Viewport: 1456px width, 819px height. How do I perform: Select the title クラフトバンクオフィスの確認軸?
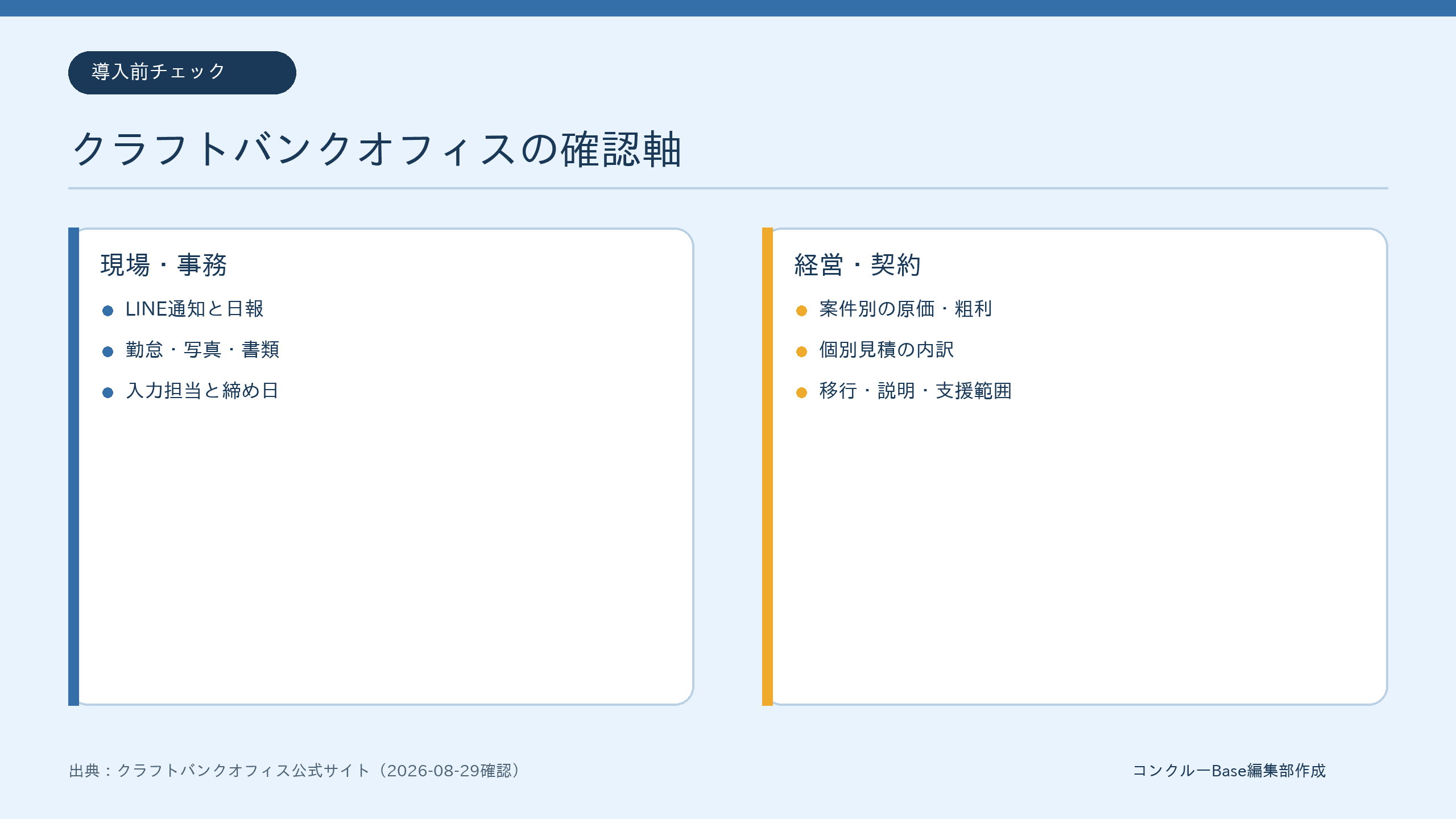[377, 150]
